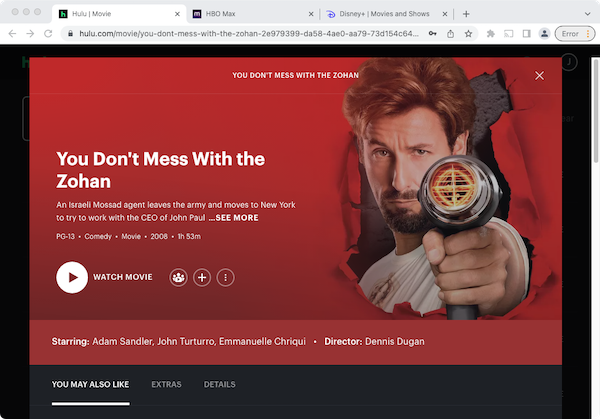This screenshot has height=419, width=600.
Task: Click the top banner title text
Action: (x=295, y=75)
